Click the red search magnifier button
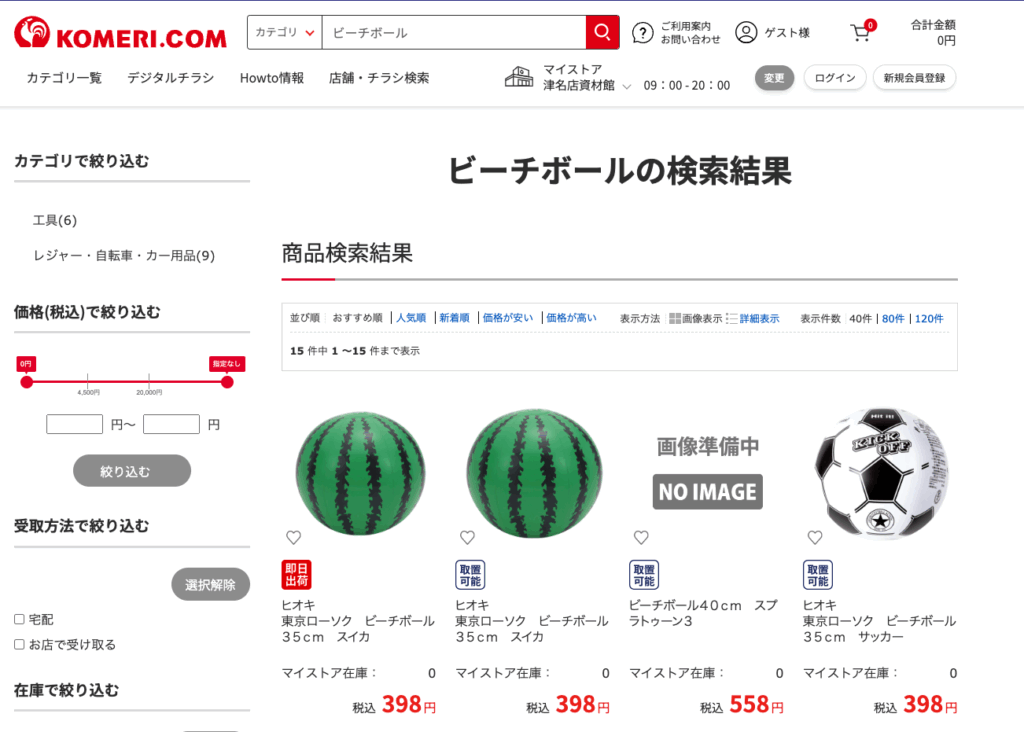The width and height of the screenshot is (1024, 732). tap(602, 32)
